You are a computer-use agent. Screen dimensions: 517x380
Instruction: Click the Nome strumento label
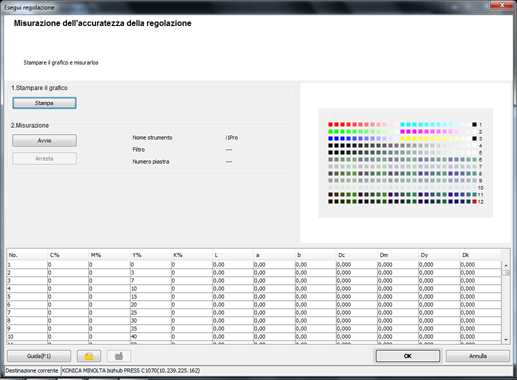(152, 138)
